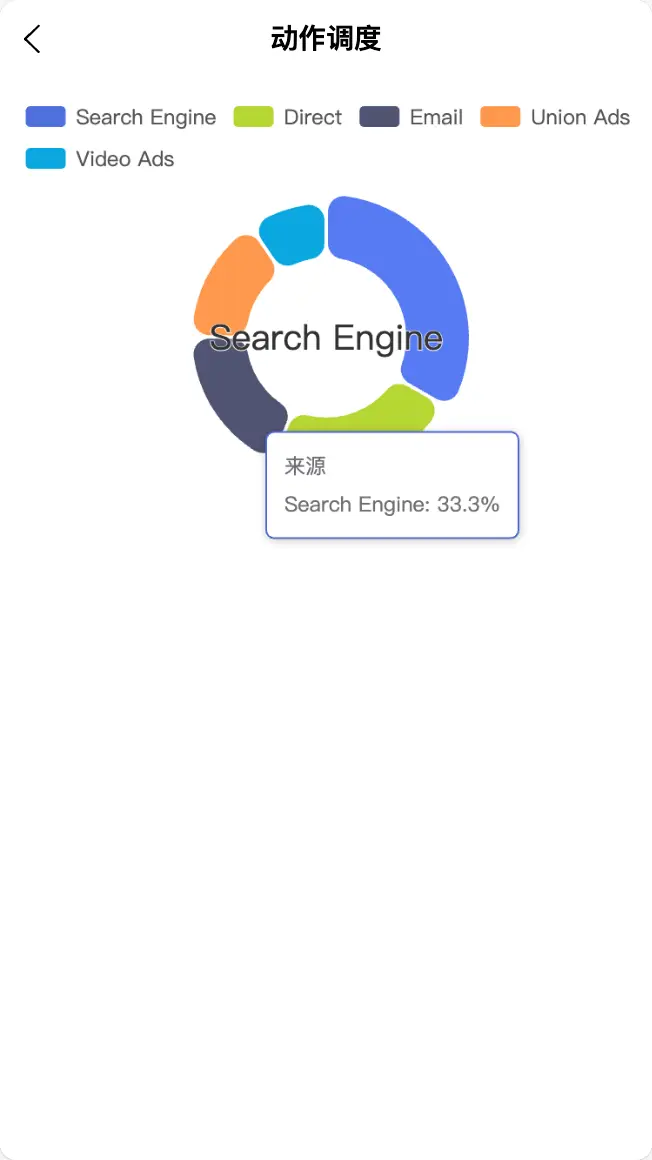Image resolution: width=652 pixels, height=1160 pixels.
Task: Tap the back arrow icon
Action: [x=33, y=40]
